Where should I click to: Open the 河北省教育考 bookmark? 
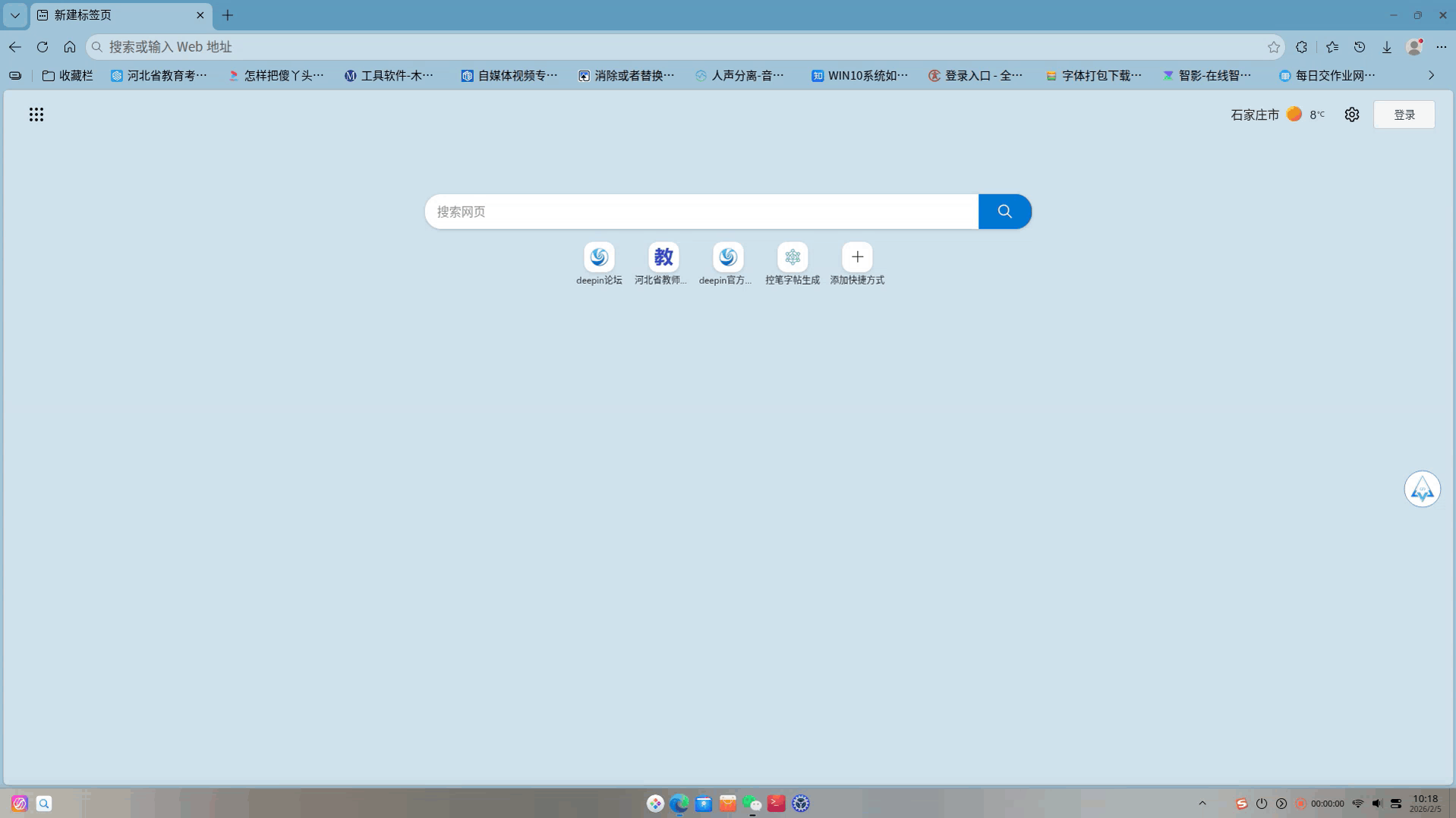pyautogui.click(x=159, y=75)
